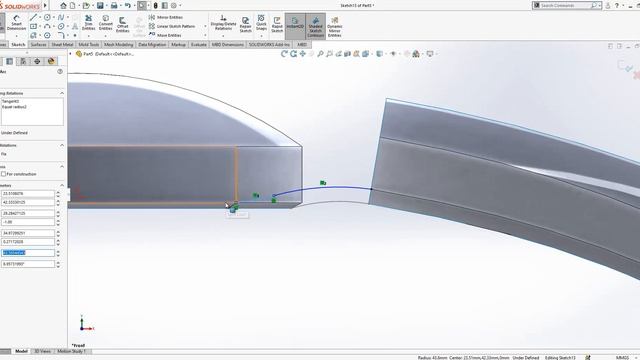The width and height of the screenshot is (640, 360).
Task: Switch to the Mesh Modeling ribbon tab
Action: [x=118, y=44]
